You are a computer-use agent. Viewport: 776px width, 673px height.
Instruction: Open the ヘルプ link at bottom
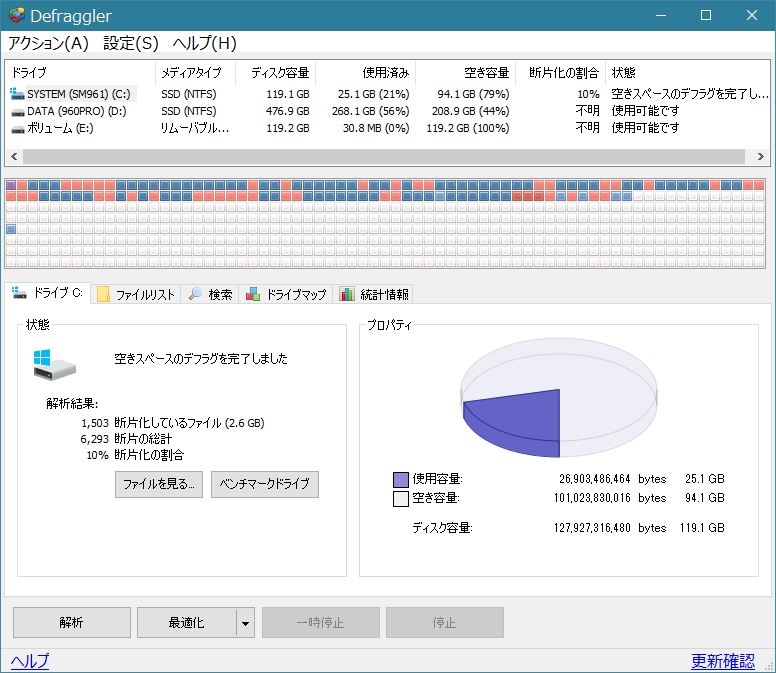(30, 661)
